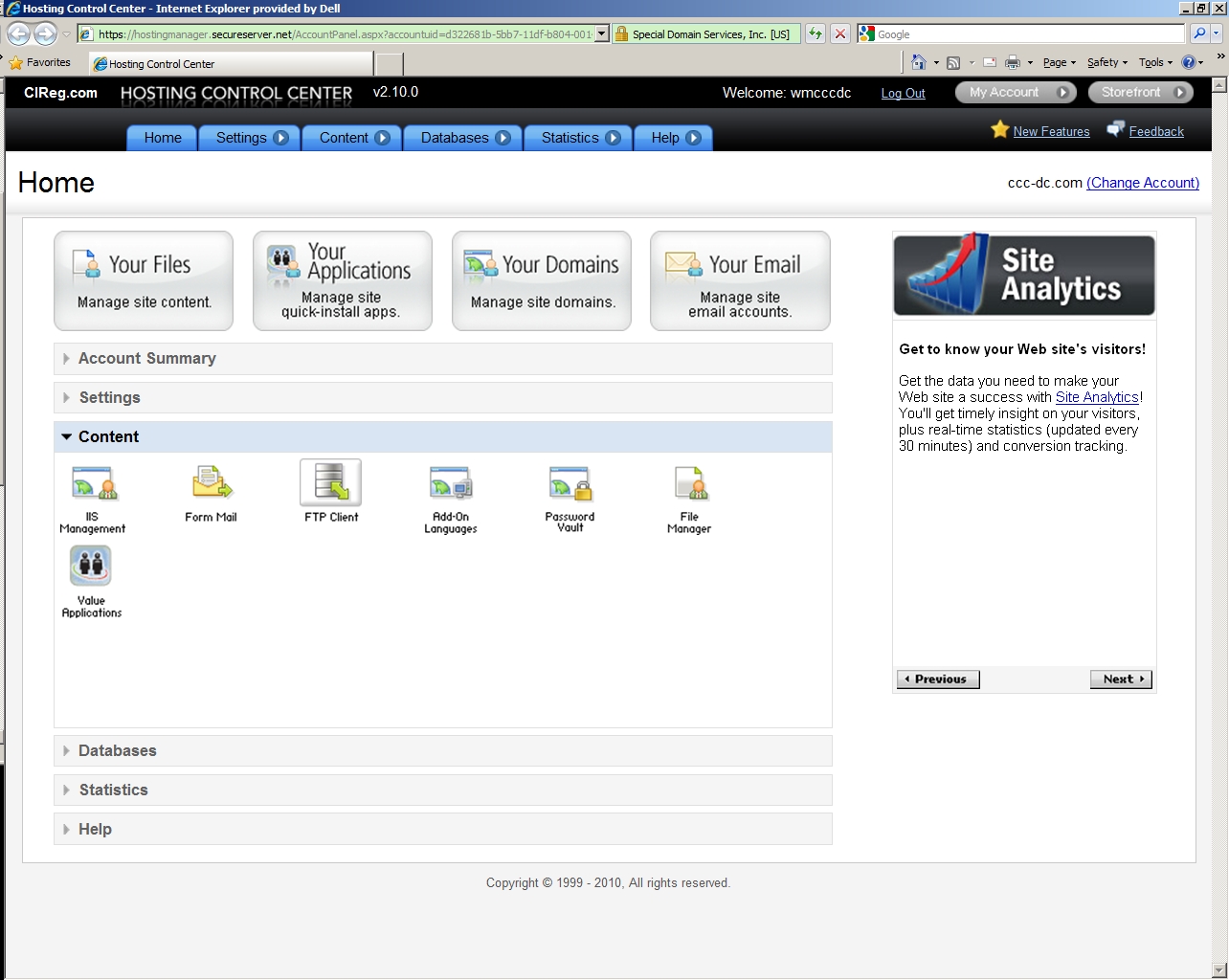
Task: Click the Site Analytics text link
Action: click(1097, 397)
